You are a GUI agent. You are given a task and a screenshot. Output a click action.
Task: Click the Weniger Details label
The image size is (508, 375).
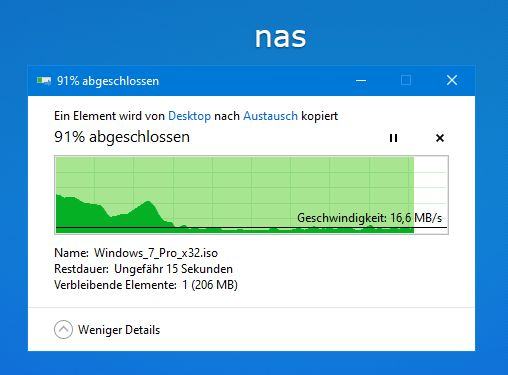[119, 330]
